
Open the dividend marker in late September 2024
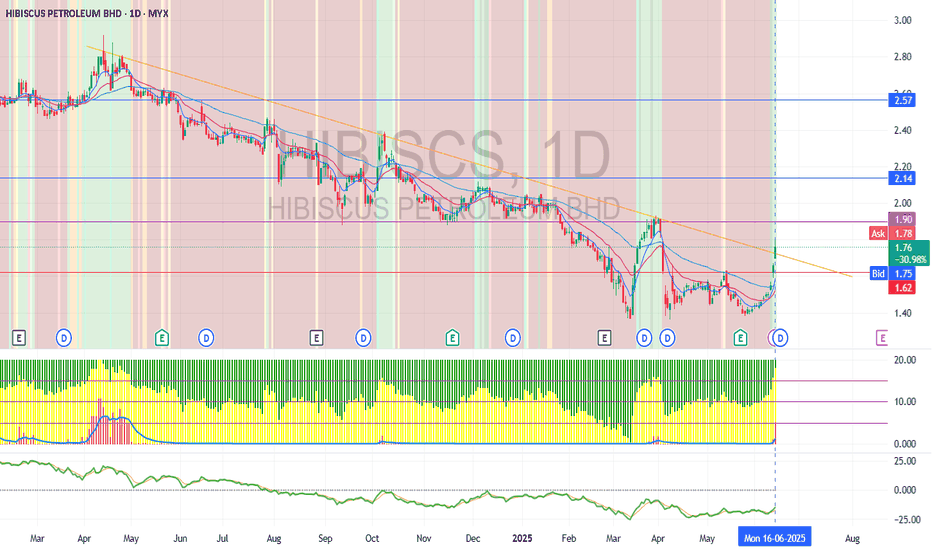[x=363, y=338]
